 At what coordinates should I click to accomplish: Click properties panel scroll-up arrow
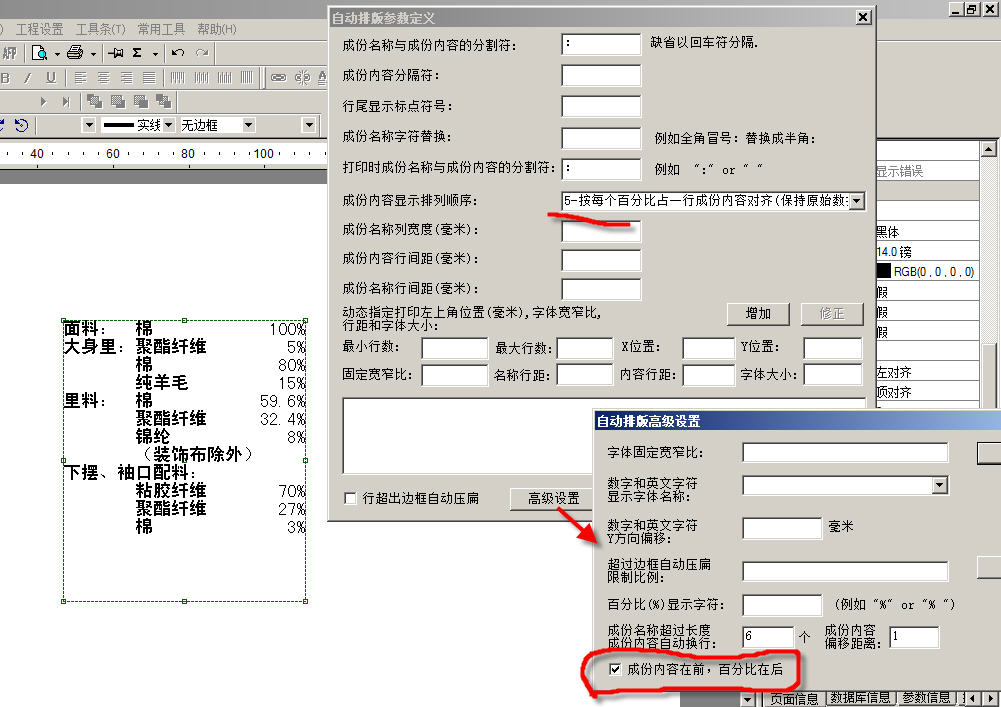(x=988, y=149)
